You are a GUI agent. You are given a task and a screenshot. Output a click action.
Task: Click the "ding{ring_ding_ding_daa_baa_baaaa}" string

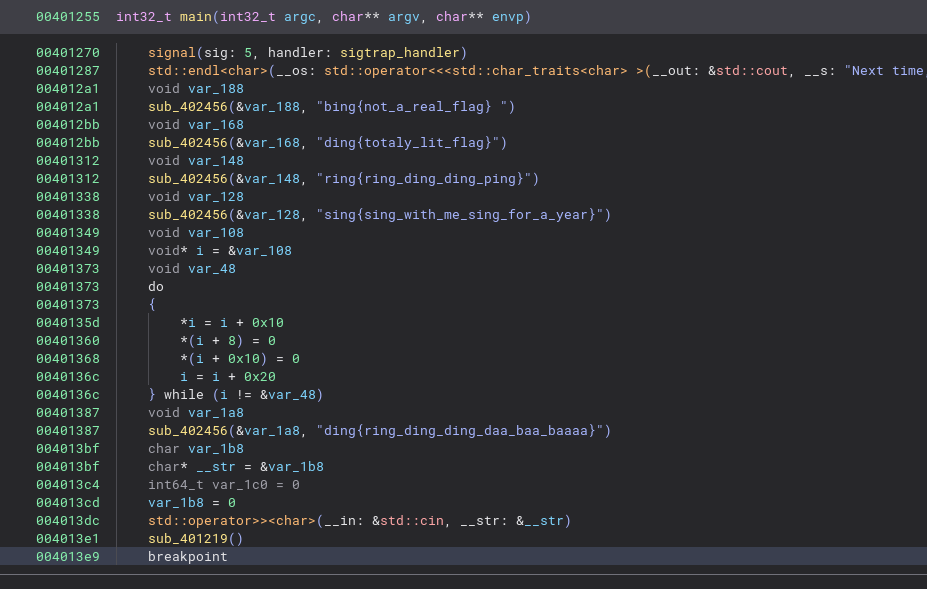[x=463, y=431]
